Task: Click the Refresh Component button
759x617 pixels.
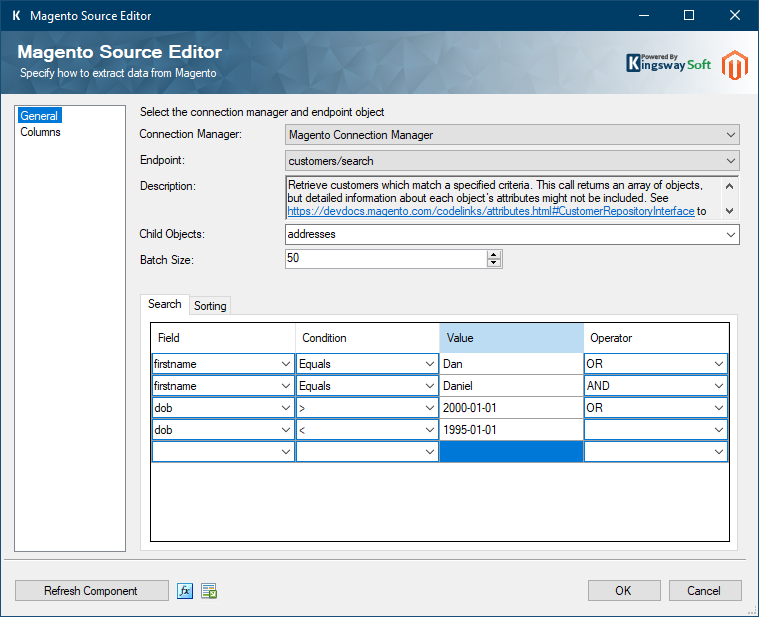Action: [x=91, y=591]
